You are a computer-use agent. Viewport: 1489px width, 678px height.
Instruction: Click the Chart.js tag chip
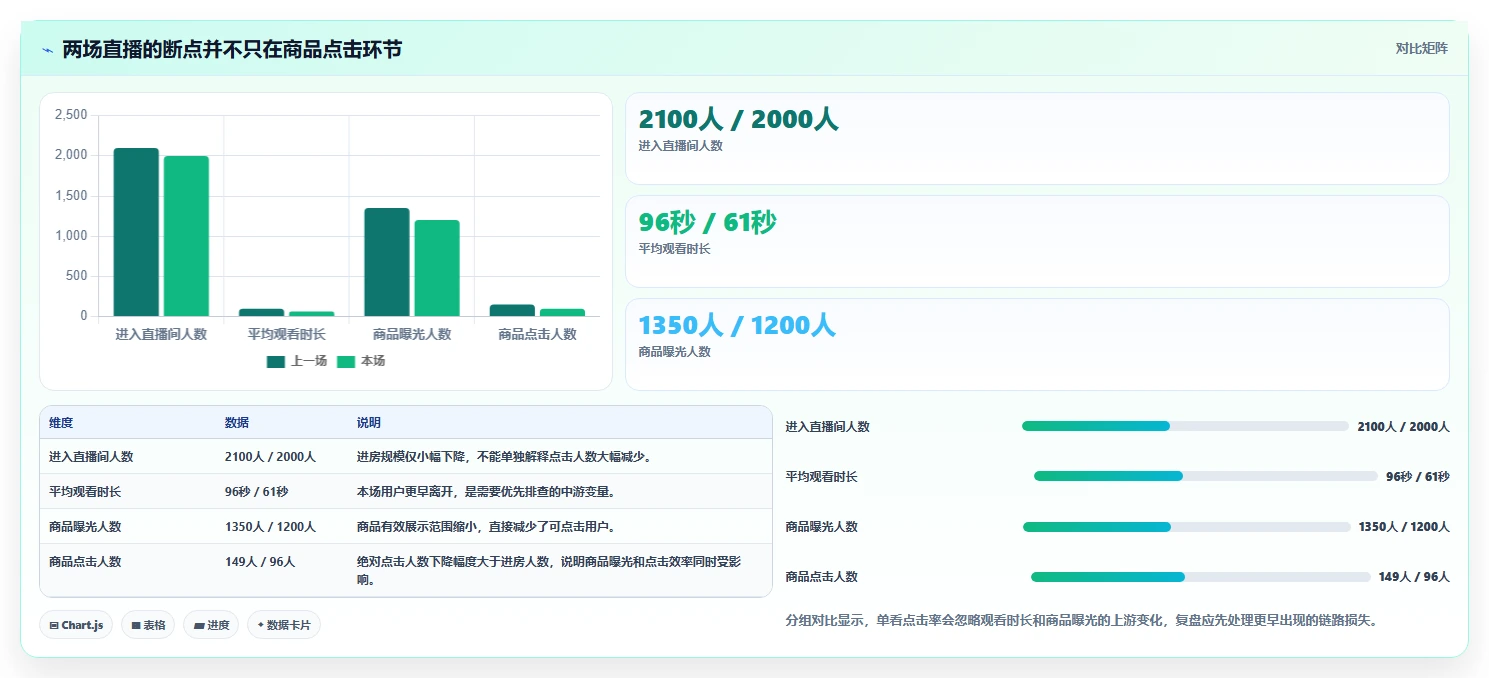76,625
